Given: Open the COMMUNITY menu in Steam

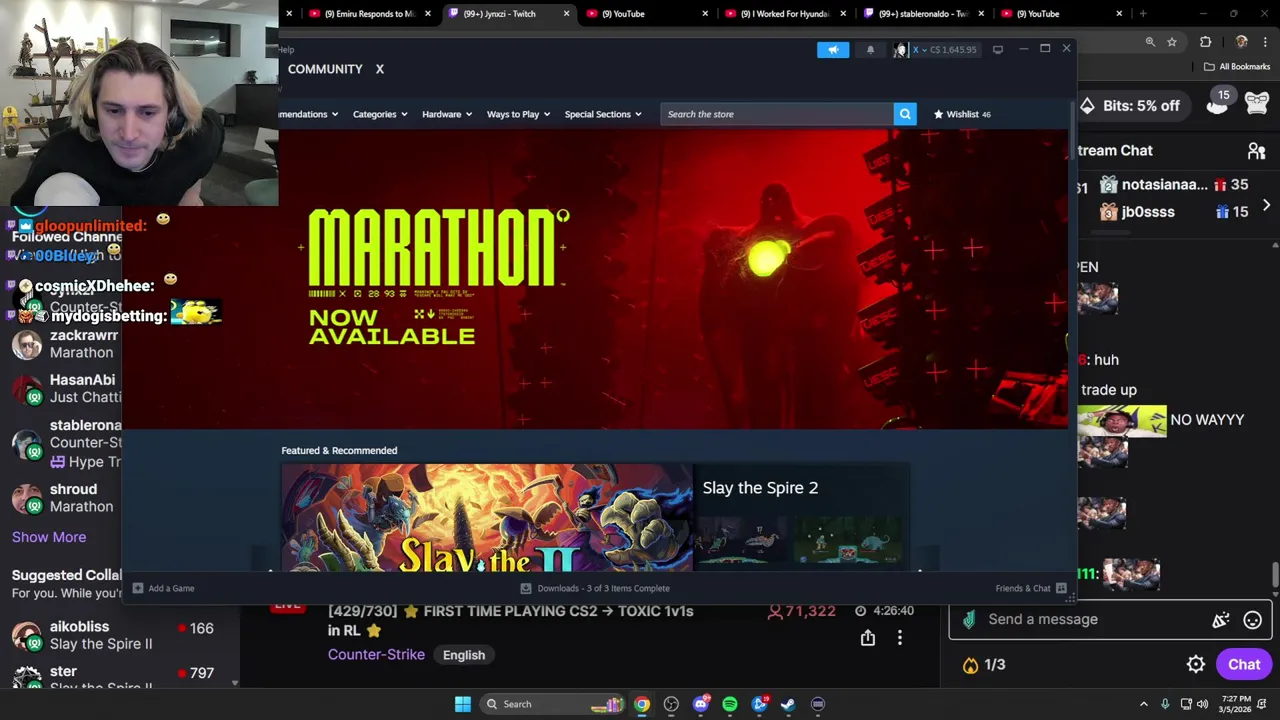Looking at the screenshot, I should coord(325,69).
